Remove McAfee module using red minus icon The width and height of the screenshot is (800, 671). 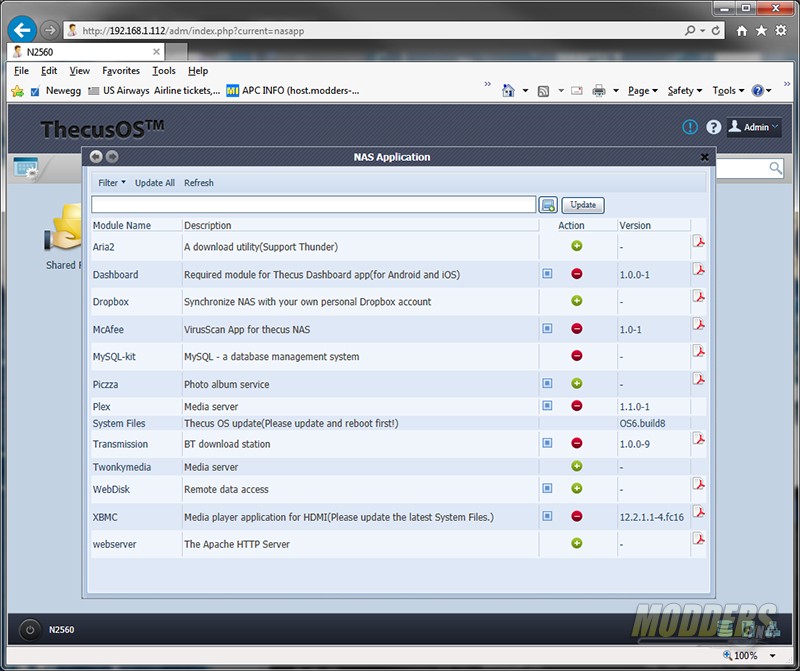click(x=577, y=329)
